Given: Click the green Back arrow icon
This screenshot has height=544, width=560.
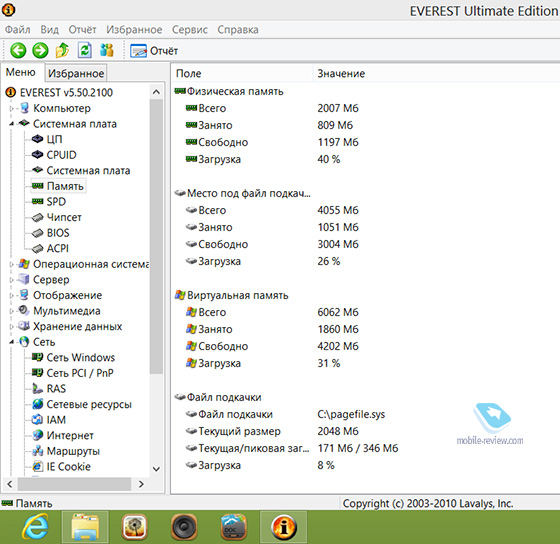Looking at the screenshot, I should tap(18, 50).
